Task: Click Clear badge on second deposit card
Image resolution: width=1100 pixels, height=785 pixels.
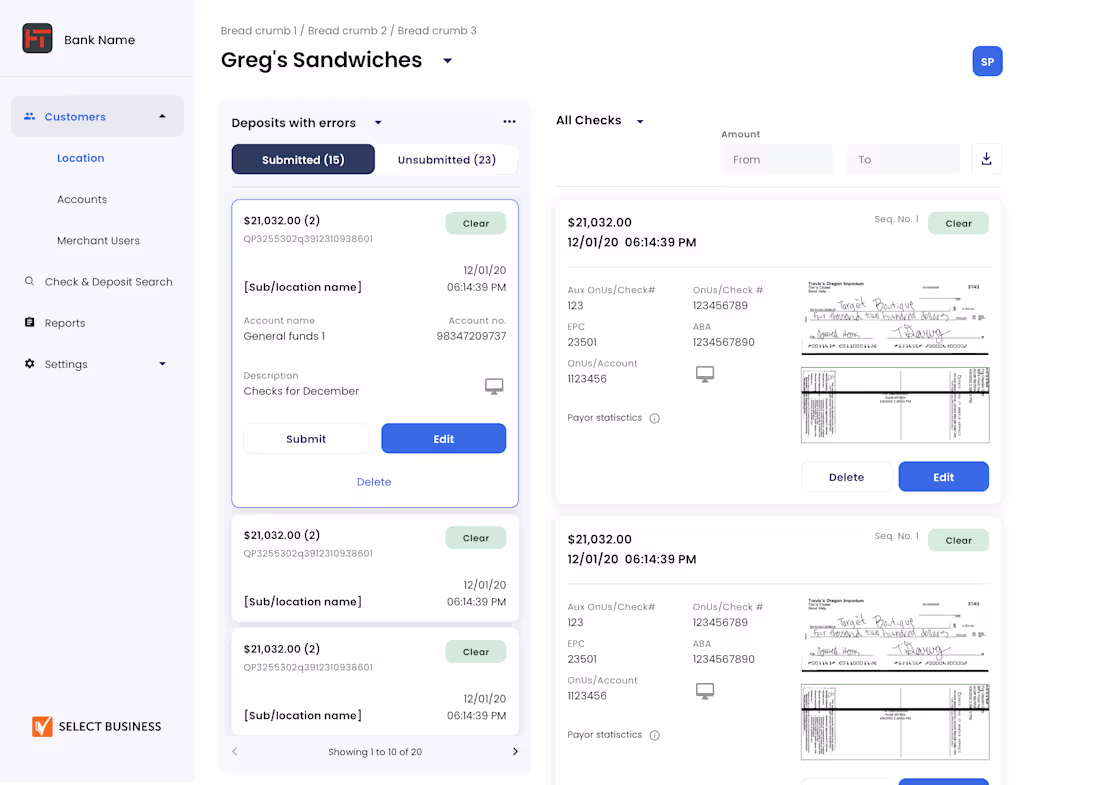Action: point(476,538)
